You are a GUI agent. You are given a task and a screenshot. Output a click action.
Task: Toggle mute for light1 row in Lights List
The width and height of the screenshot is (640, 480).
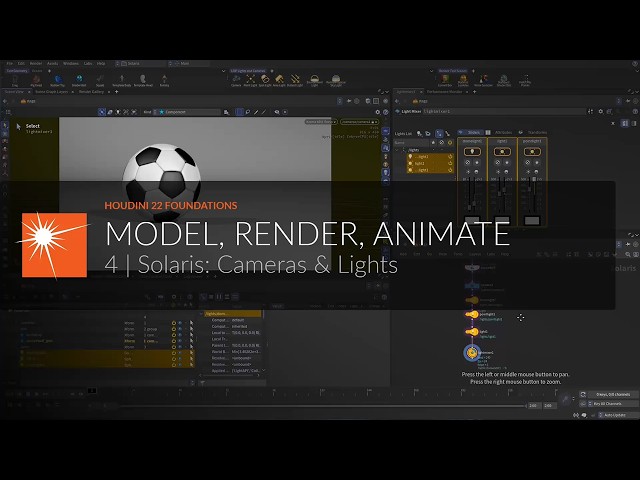click(450, 163)
